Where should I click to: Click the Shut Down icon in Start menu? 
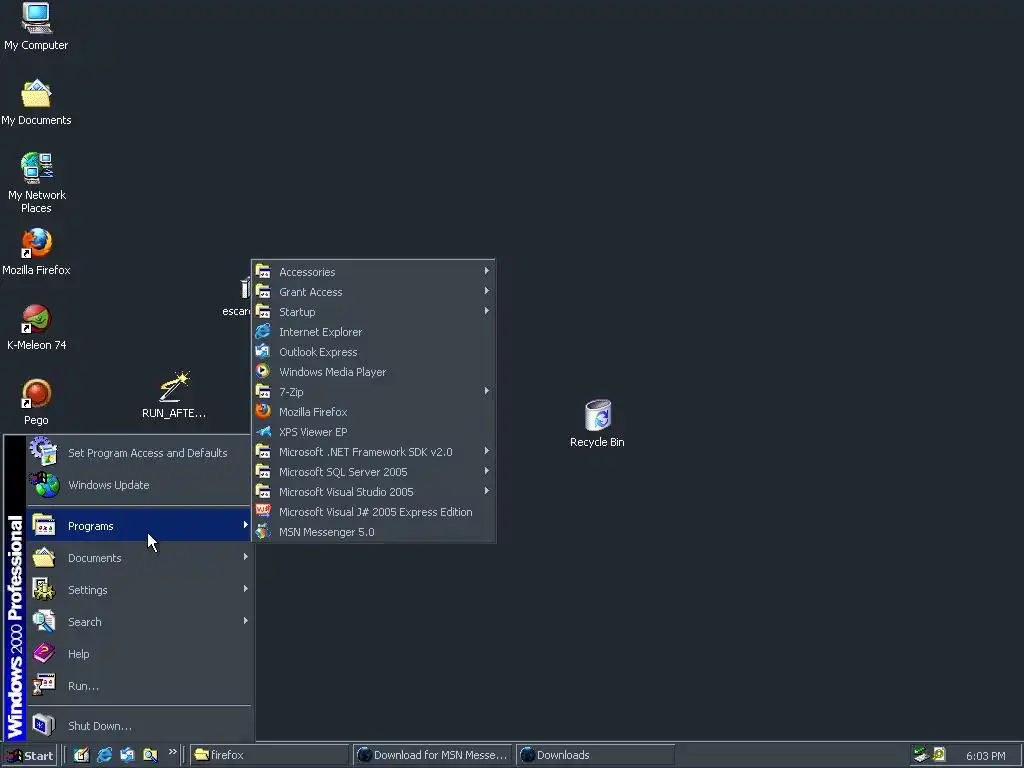pos(44,725)
